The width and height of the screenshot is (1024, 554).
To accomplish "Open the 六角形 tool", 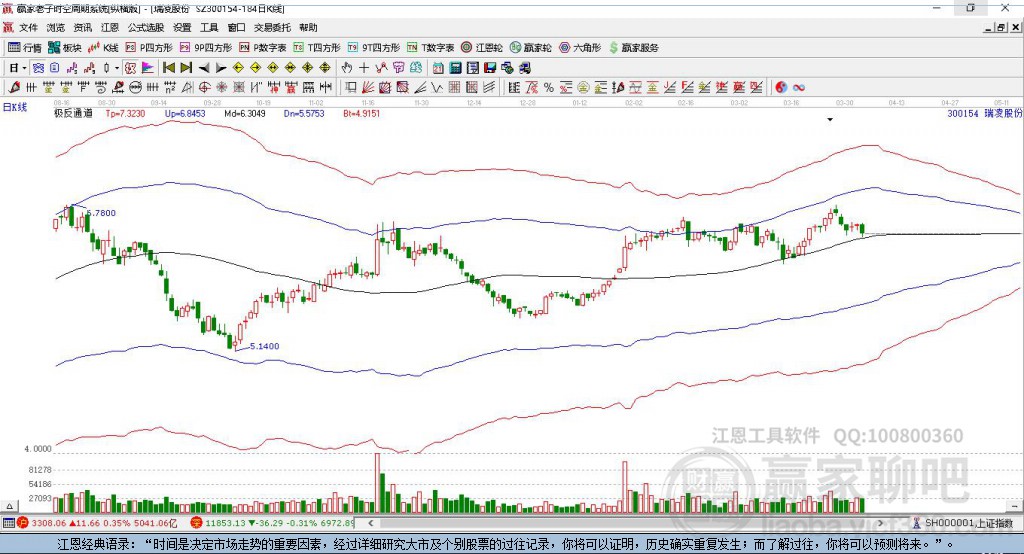I will point(580,48).
